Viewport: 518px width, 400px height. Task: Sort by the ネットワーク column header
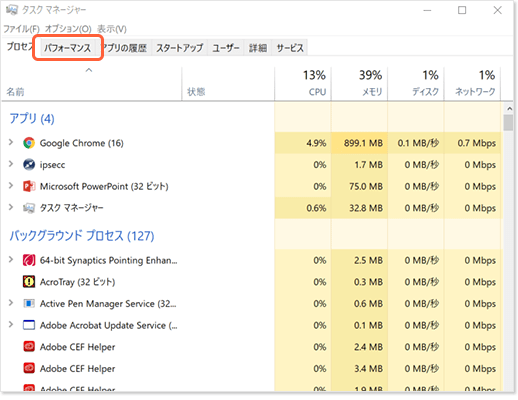click(x=473, y=84)
